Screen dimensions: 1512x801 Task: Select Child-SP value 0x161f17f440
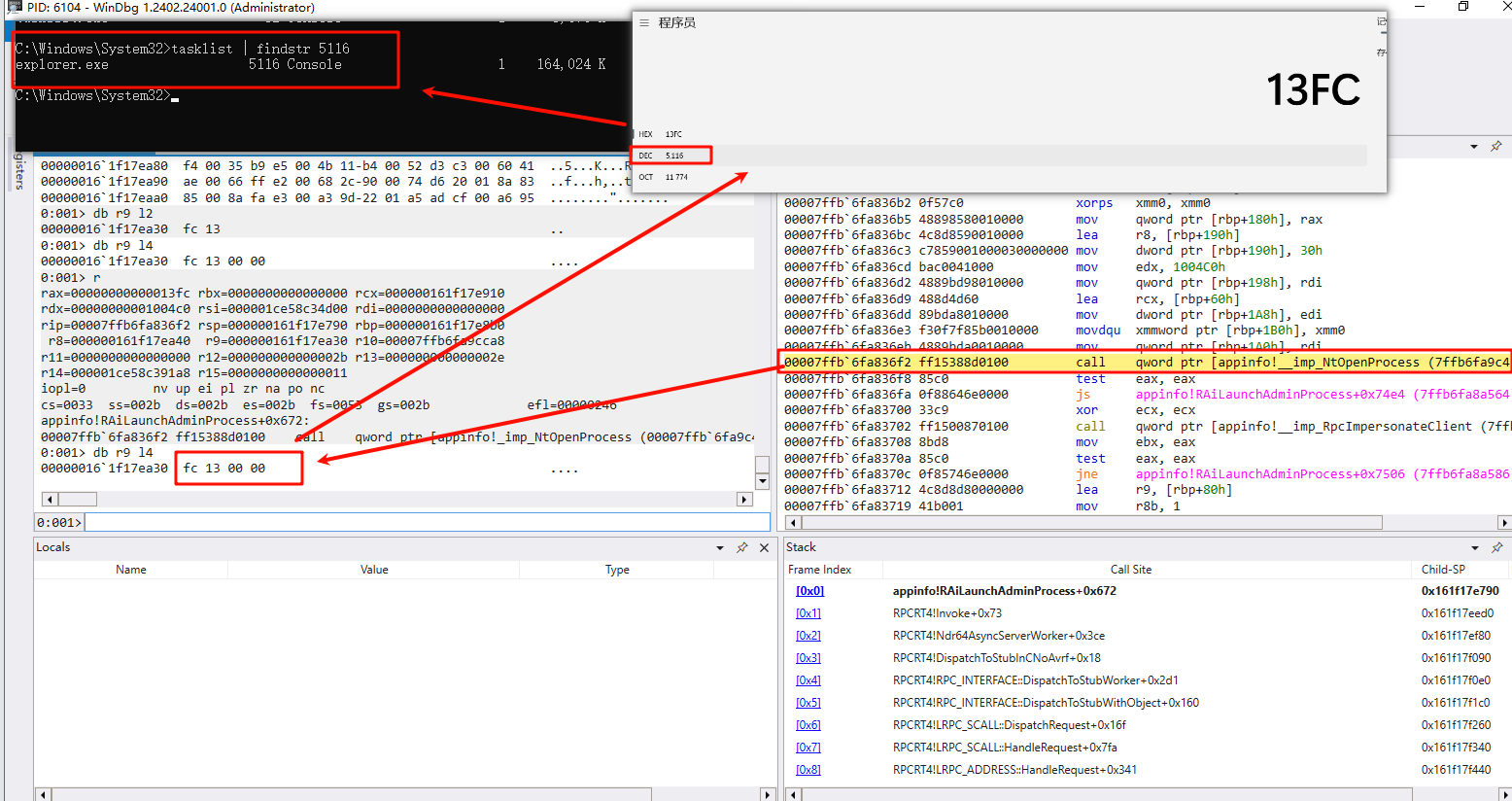click(1456, 770)
